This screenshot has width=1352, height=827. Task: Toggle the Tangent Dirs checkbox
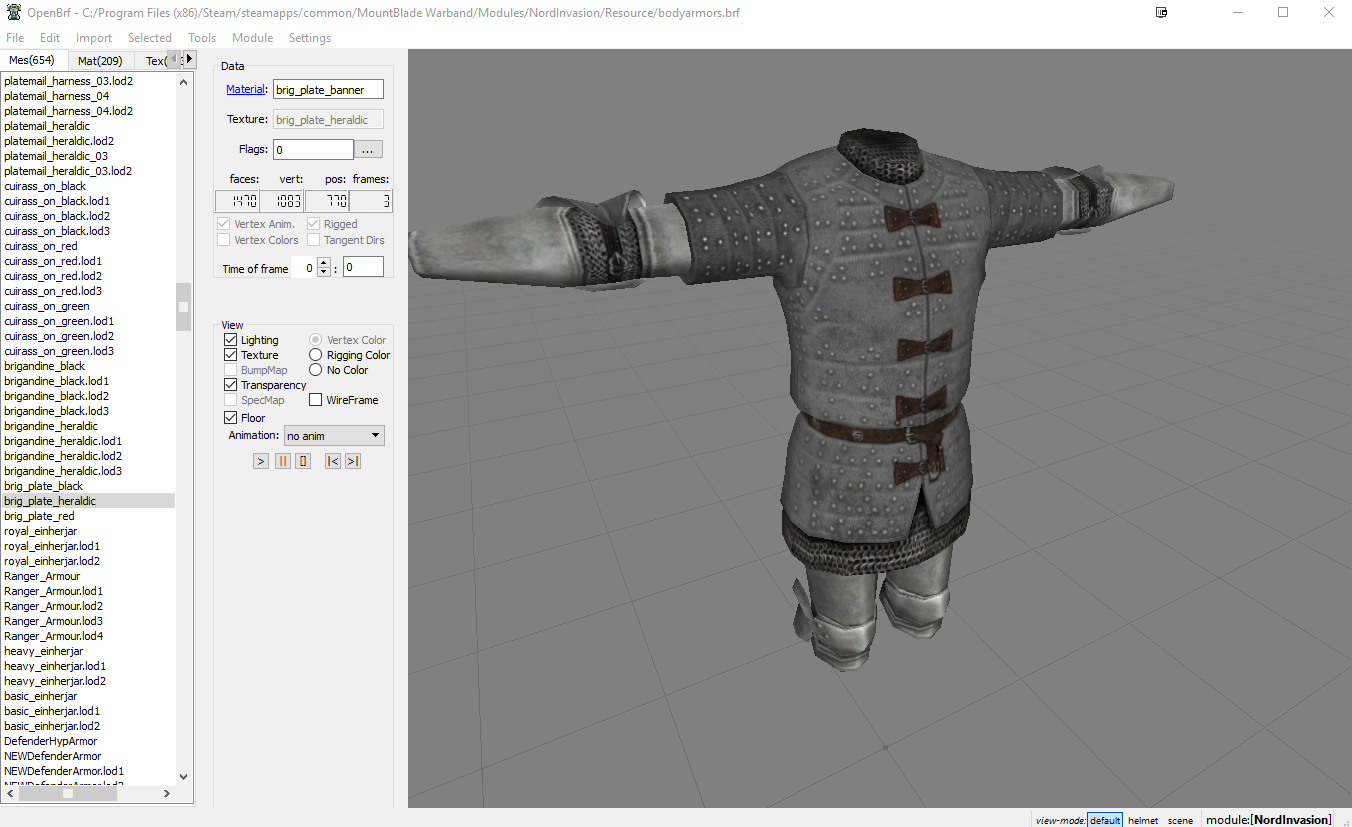(314, 240)
